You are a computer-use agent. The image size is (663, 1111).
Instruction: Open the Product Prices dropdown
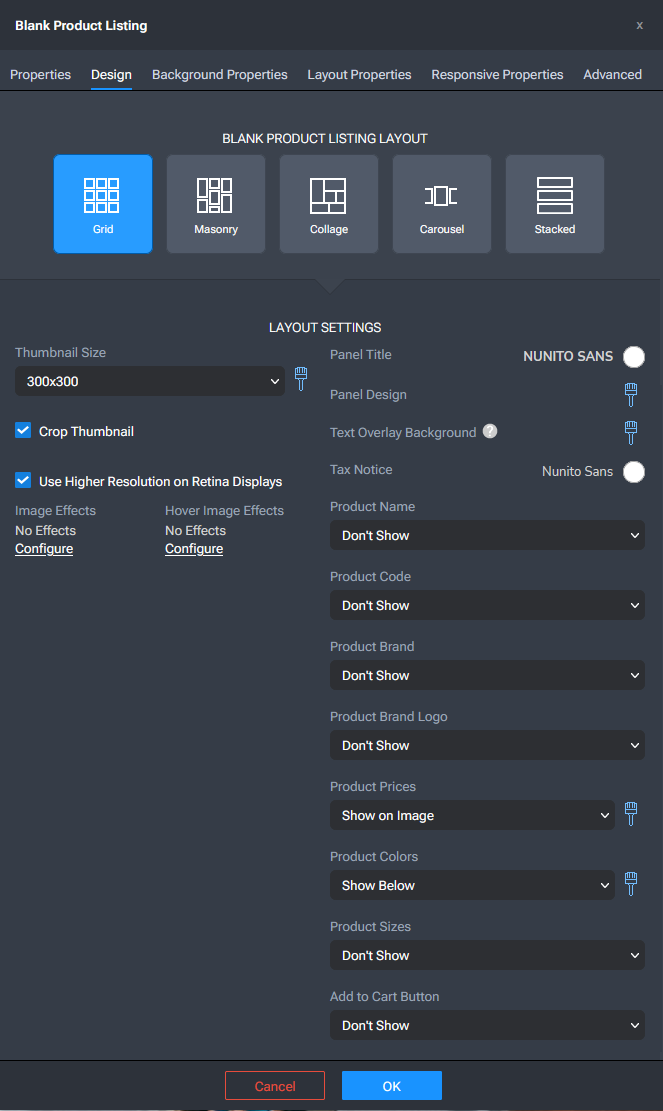[472, 815]
